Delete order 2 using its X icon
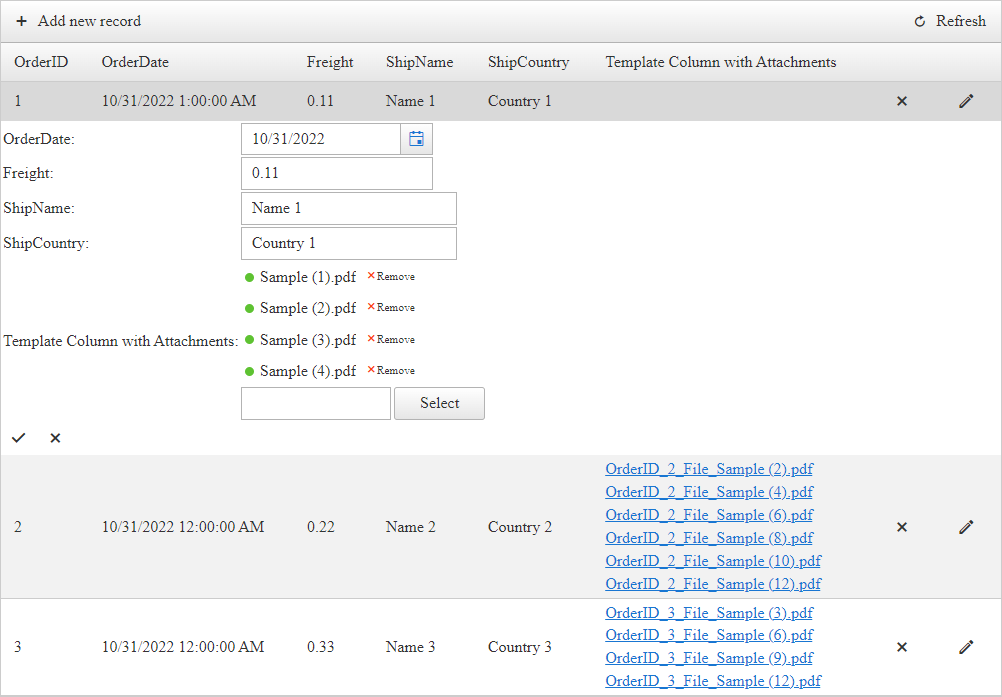Image resolution: width=1002 pixels, height=697 pixels. tap(902, 527)
